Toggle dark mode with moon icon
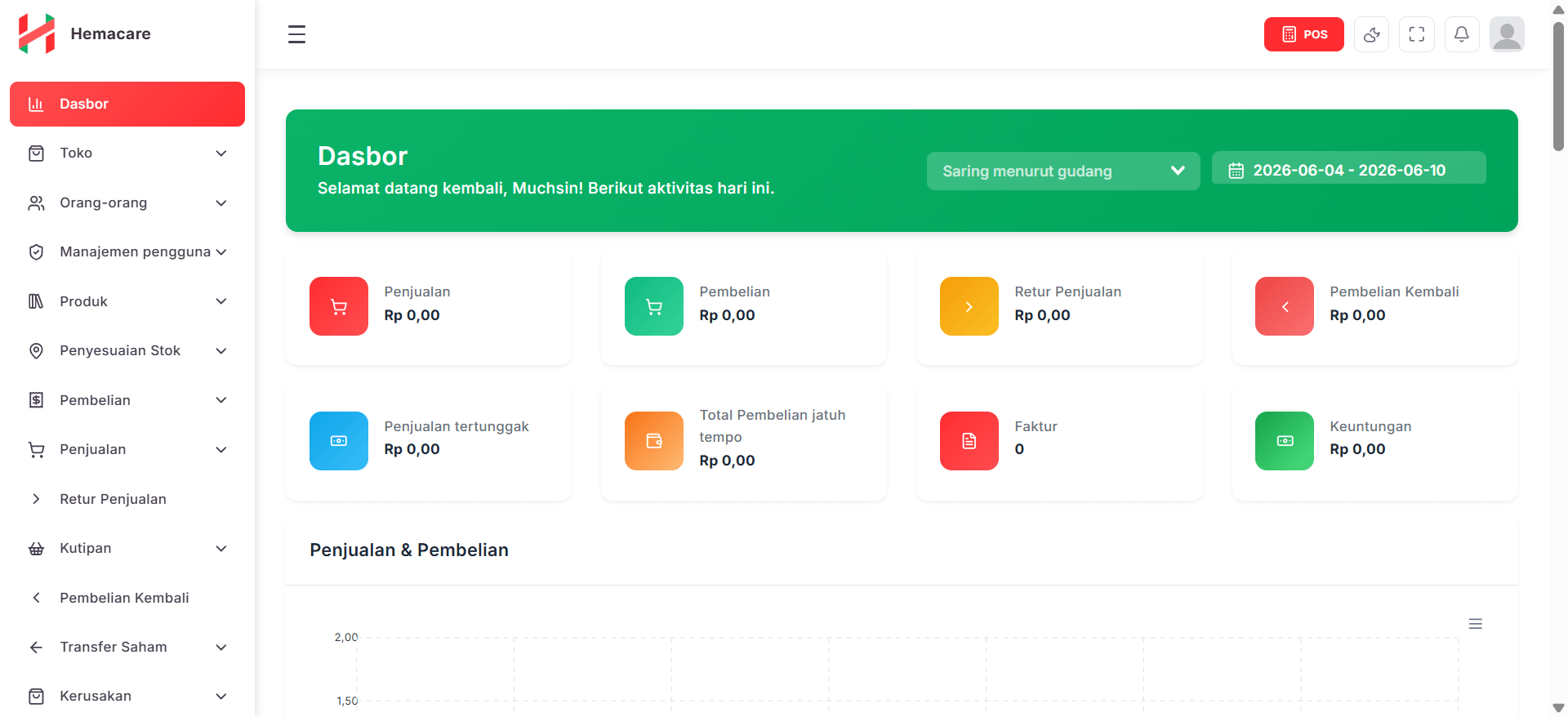This screenshot has width=1568, height=717. pyautogui.click(x=1371, y=34)
